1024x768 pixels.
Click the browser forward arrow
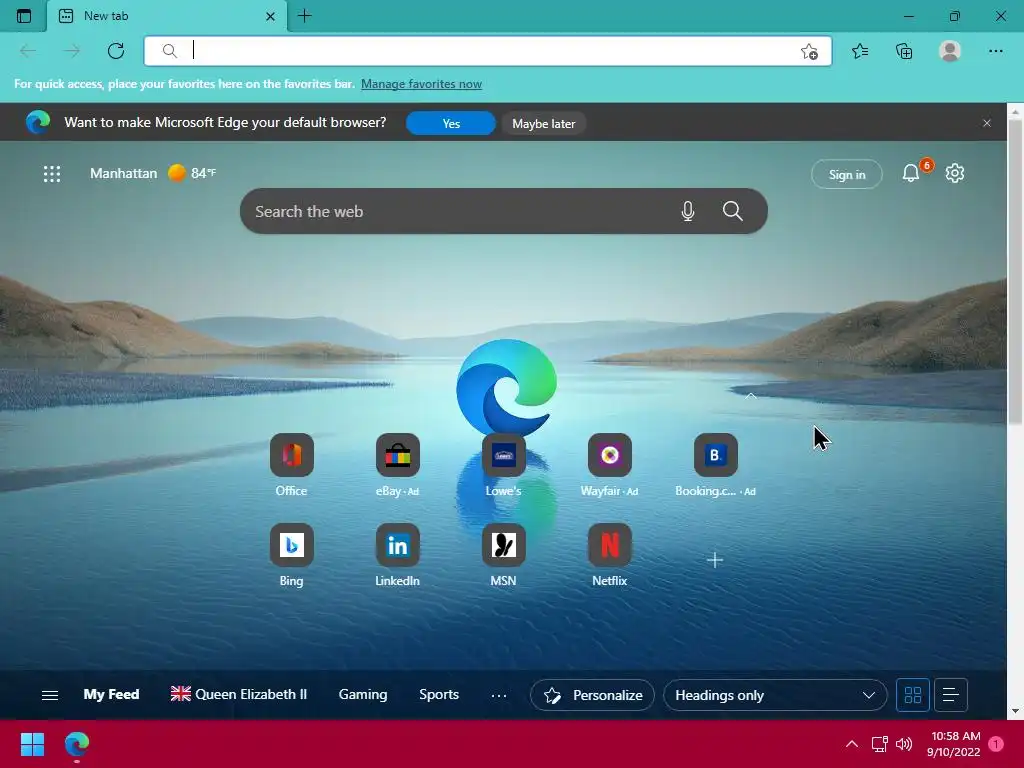click(x=72, y=51)
